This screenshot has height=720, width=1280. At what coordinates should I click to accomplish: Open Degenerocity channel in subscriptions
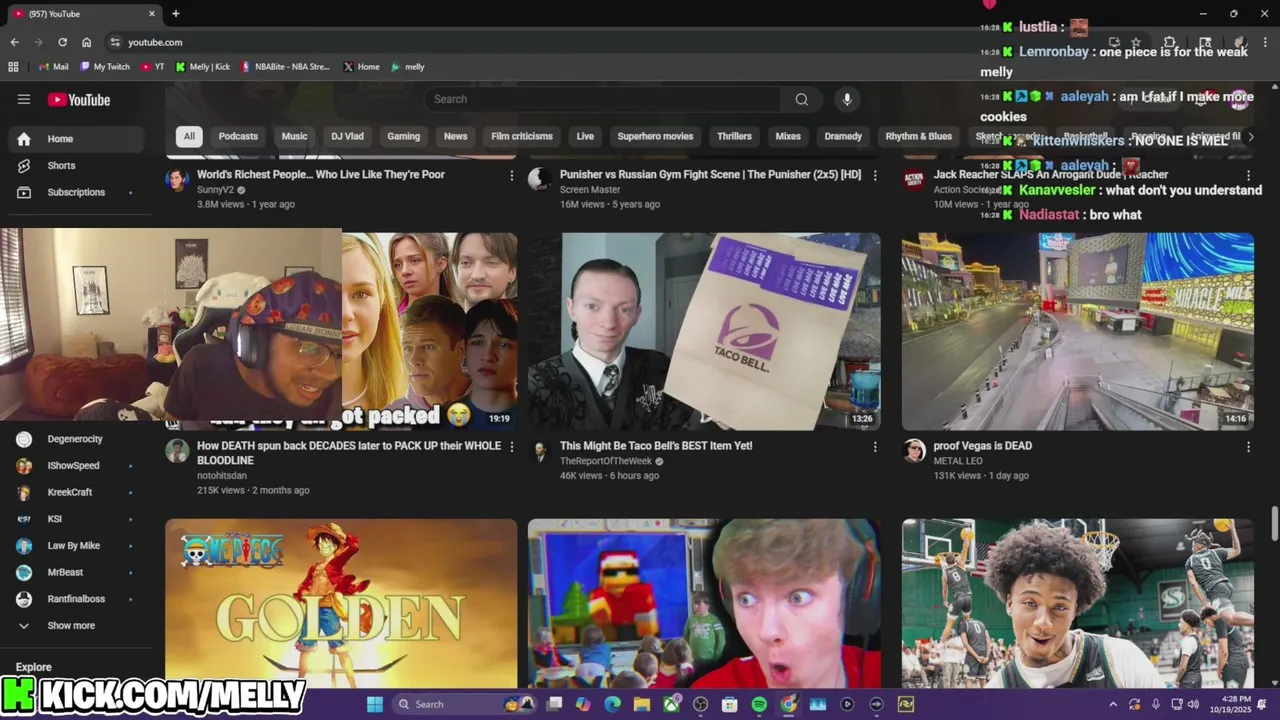(x=75, y=439)
